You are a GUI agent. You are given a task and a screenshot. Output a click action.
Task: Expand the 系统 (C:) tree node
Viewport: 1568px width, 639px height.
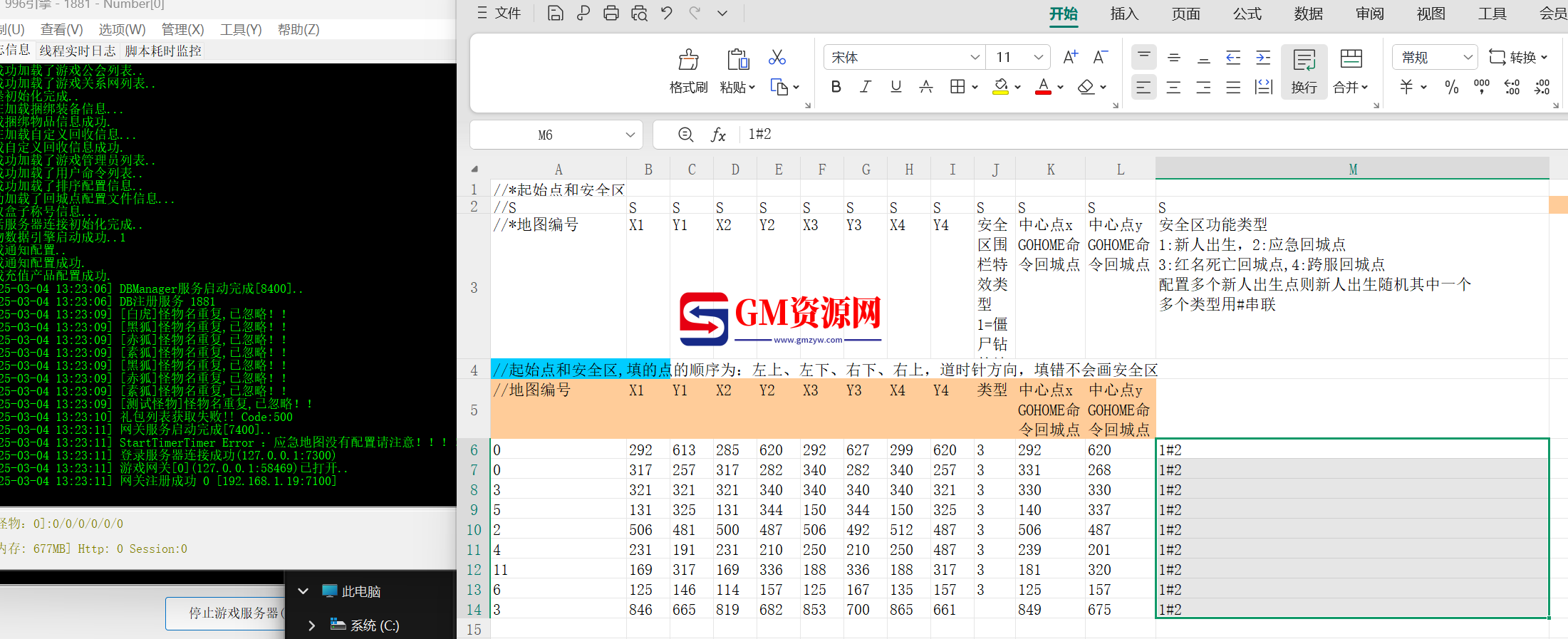tap(311, 625)
